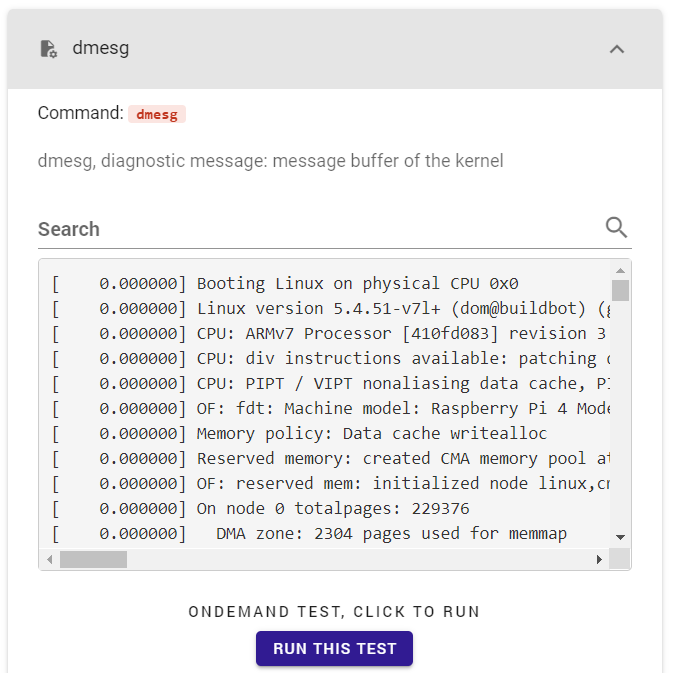This screenshot has width=675, height=673.
Task: Click horizontal scroll right arrow
Action: (x=600, y=559)
